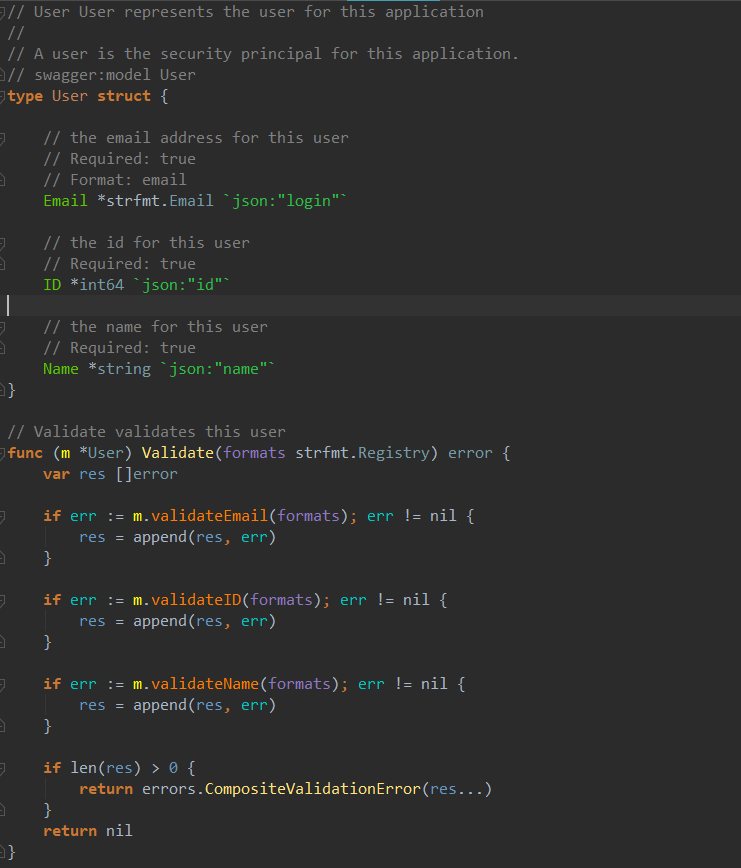Collapse the 'the id for this user' comment

pos(3,243)
